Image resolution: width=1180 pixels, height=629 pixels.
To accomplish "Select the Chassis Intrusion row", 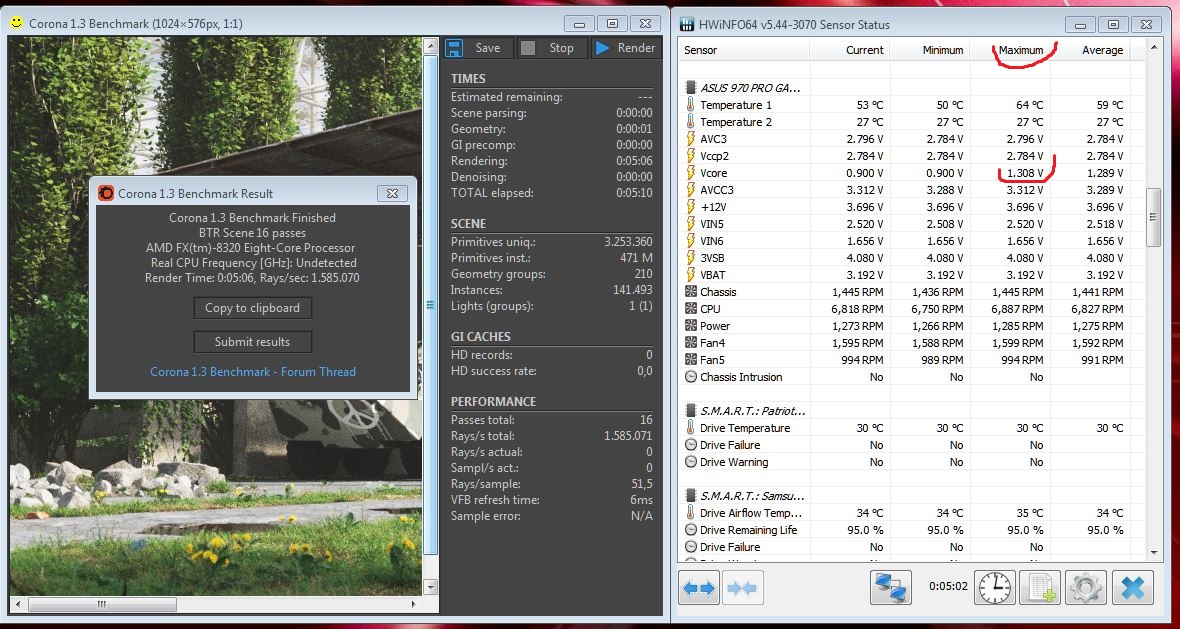I will [x=911, y=377].
